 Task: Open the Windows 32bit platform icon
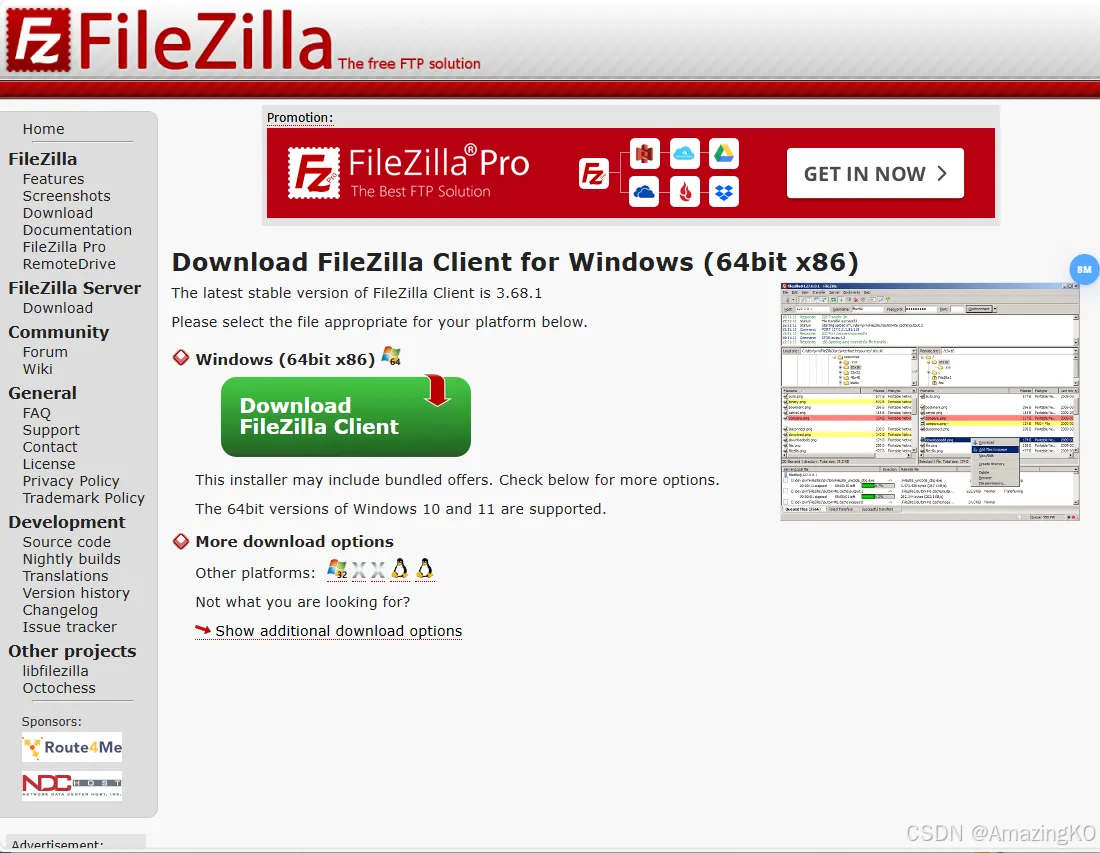coord(337,570)
